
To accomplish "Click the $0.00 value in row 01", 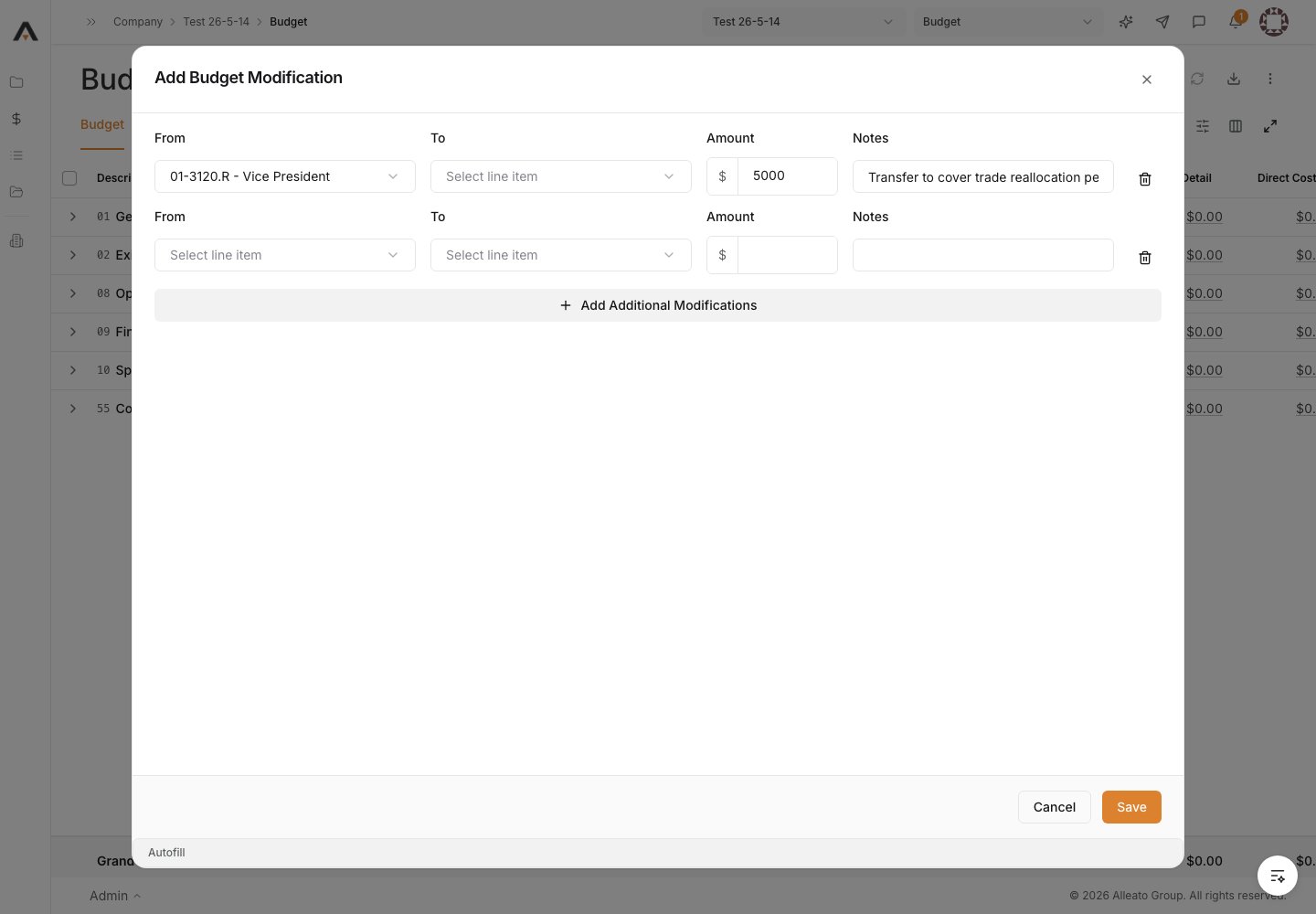I will (1205, 217).
